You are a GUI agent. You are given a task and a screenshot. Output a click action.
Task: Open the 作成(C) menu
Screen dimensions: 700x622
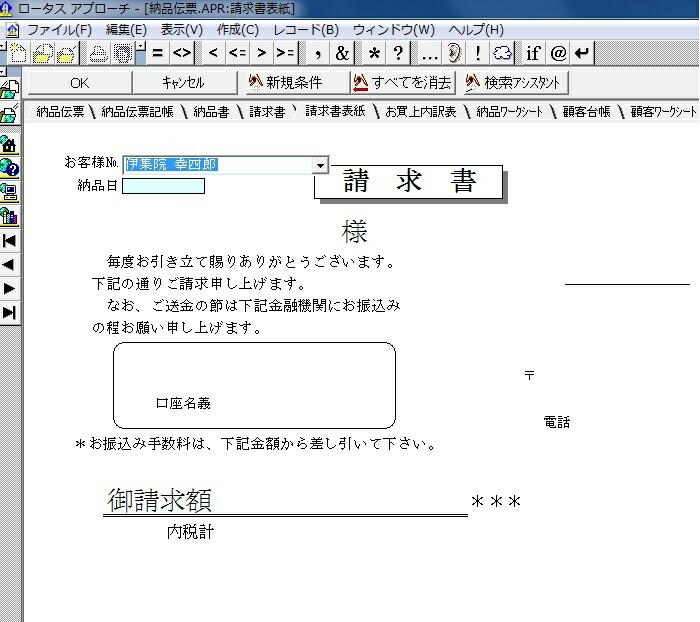click(x=238, y=30)
